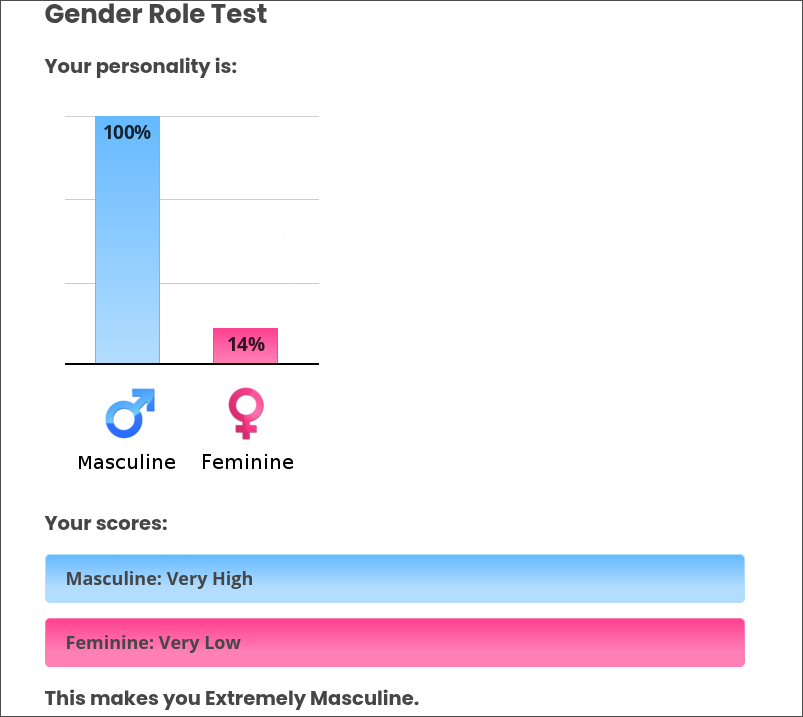Click the blue 'Masculine: Very High' score bar
803x717 pixels.
395,579
